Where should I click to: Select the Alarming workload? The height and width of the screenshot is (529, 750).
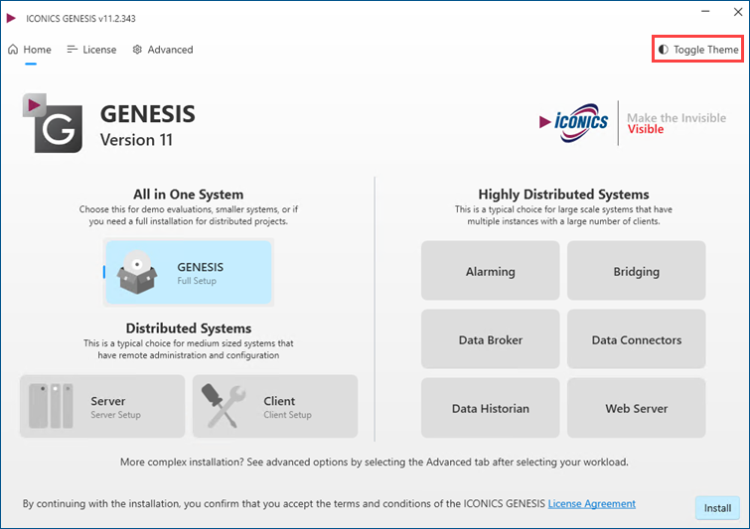(490, 271)
